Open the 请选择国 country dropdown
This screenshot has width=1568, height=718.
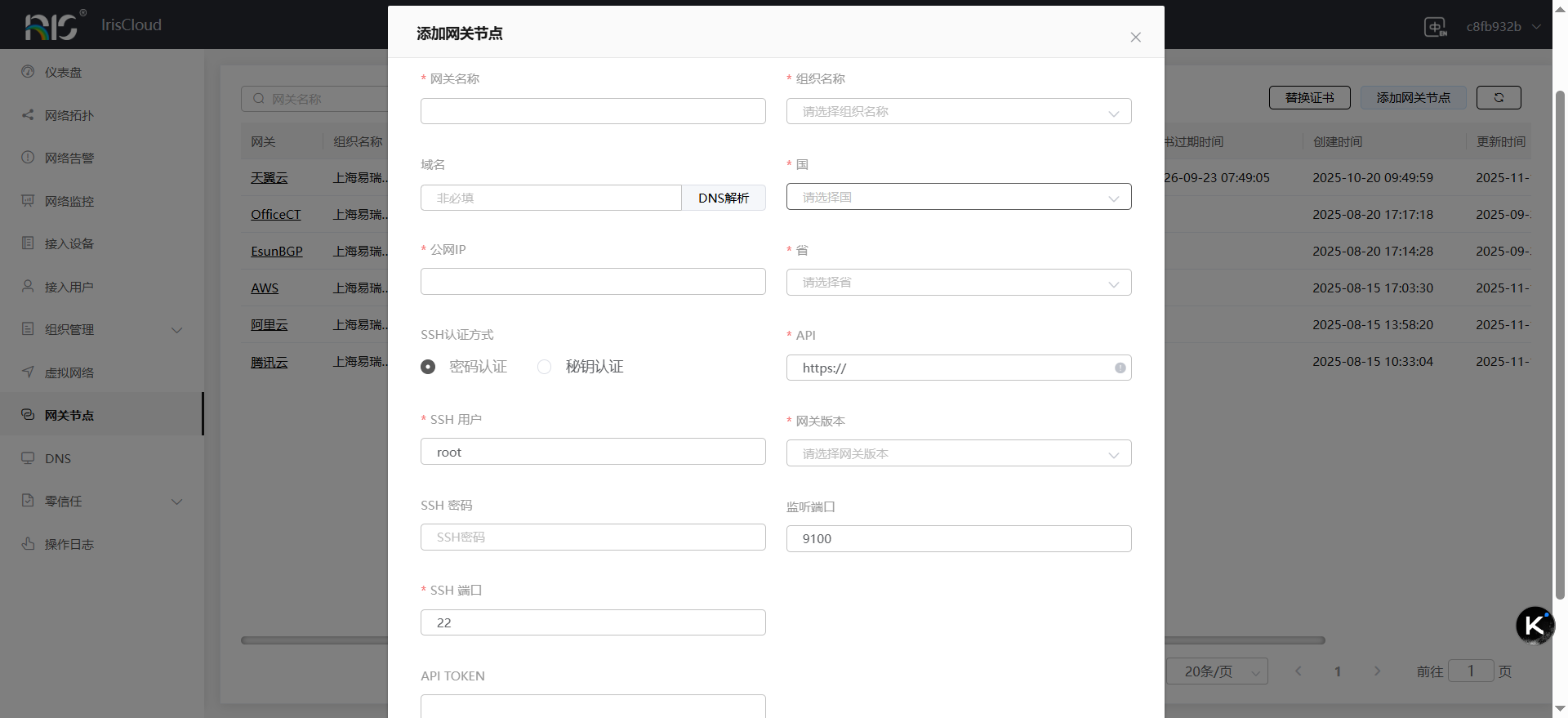[958, 197]
